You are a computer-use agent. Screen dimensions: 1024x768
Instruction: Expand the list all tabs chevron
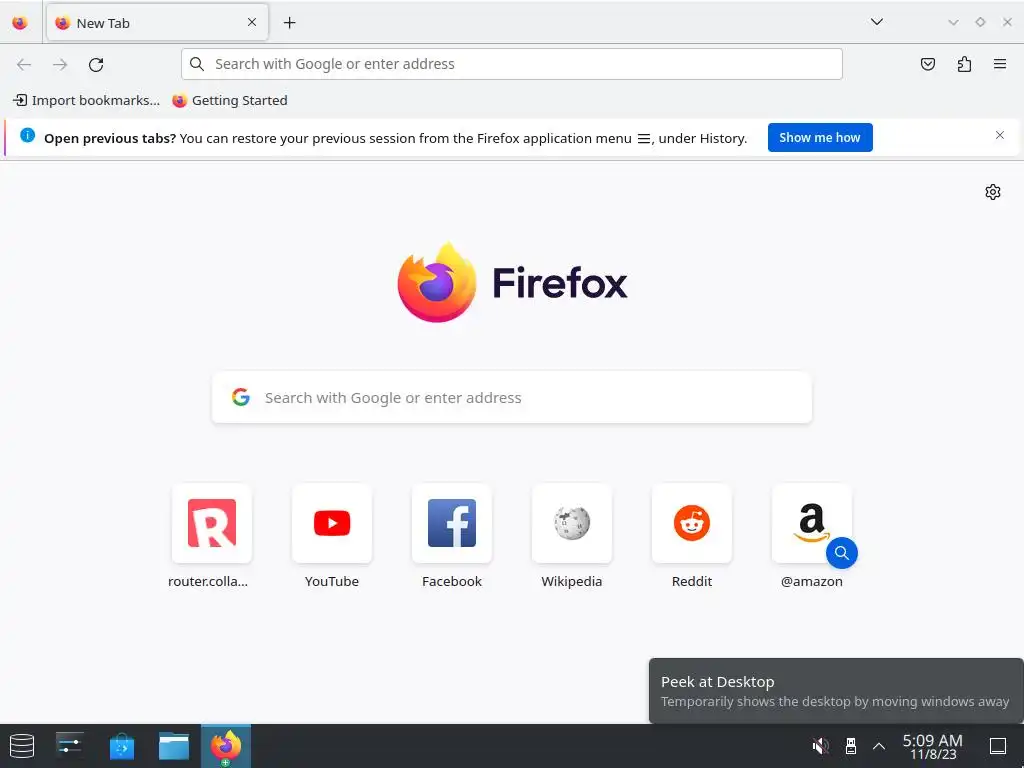click(876, 22)
